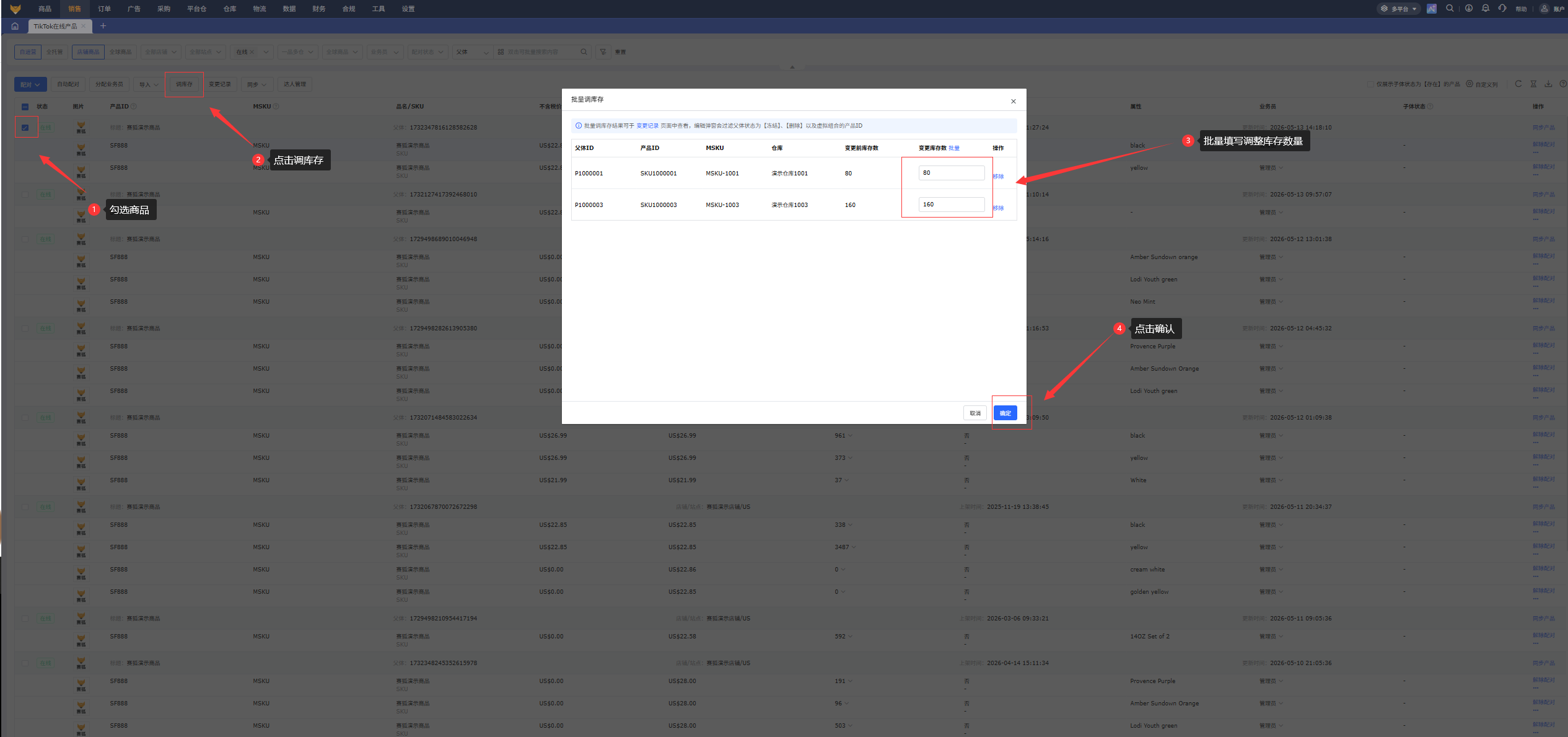Click the hourglass task icon above the table
This screenshot has width=1568, height=737.
tap(1533, 84)
